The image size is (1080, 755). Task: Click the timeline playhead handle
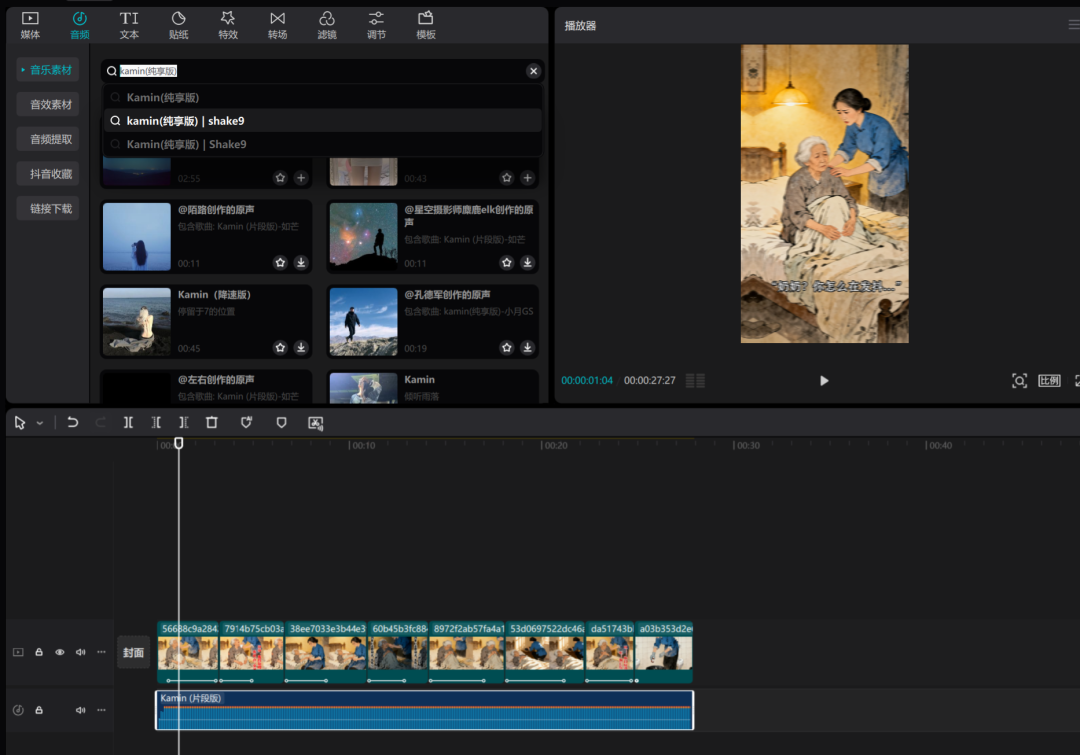tap(178, 443)
